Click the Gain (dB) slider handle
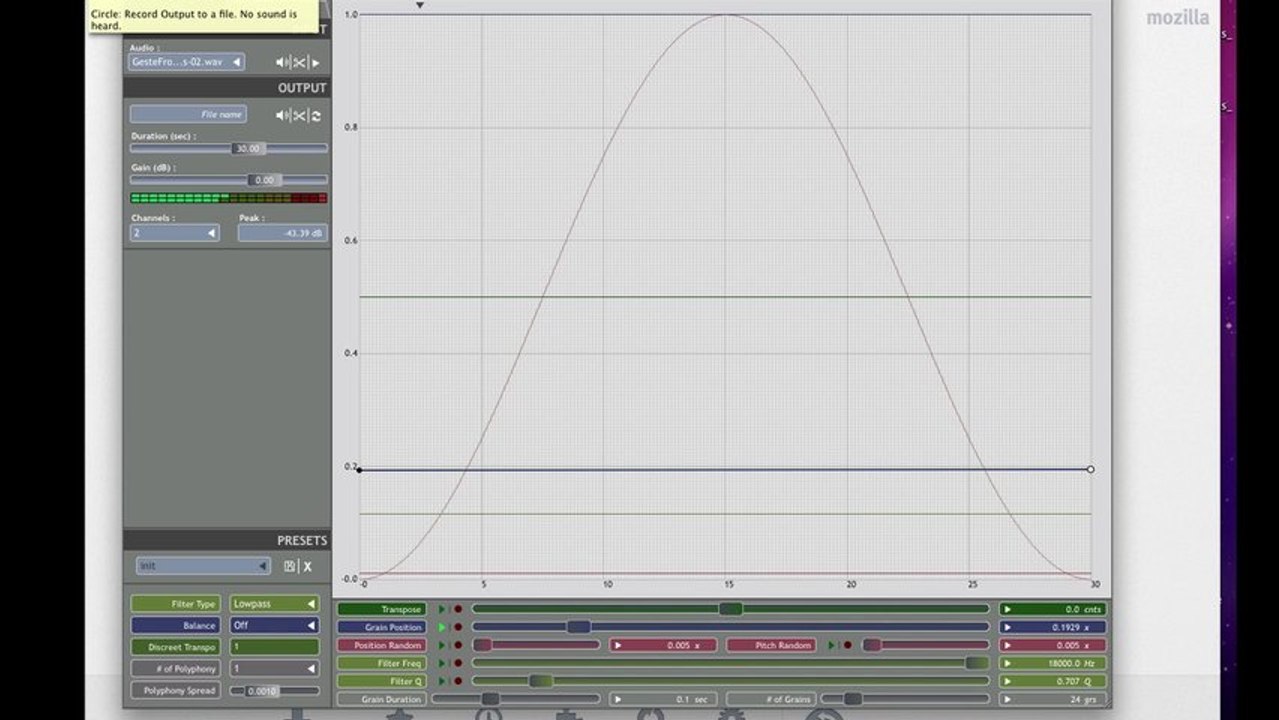The image size is (1279, 720). tap(265, 180)
